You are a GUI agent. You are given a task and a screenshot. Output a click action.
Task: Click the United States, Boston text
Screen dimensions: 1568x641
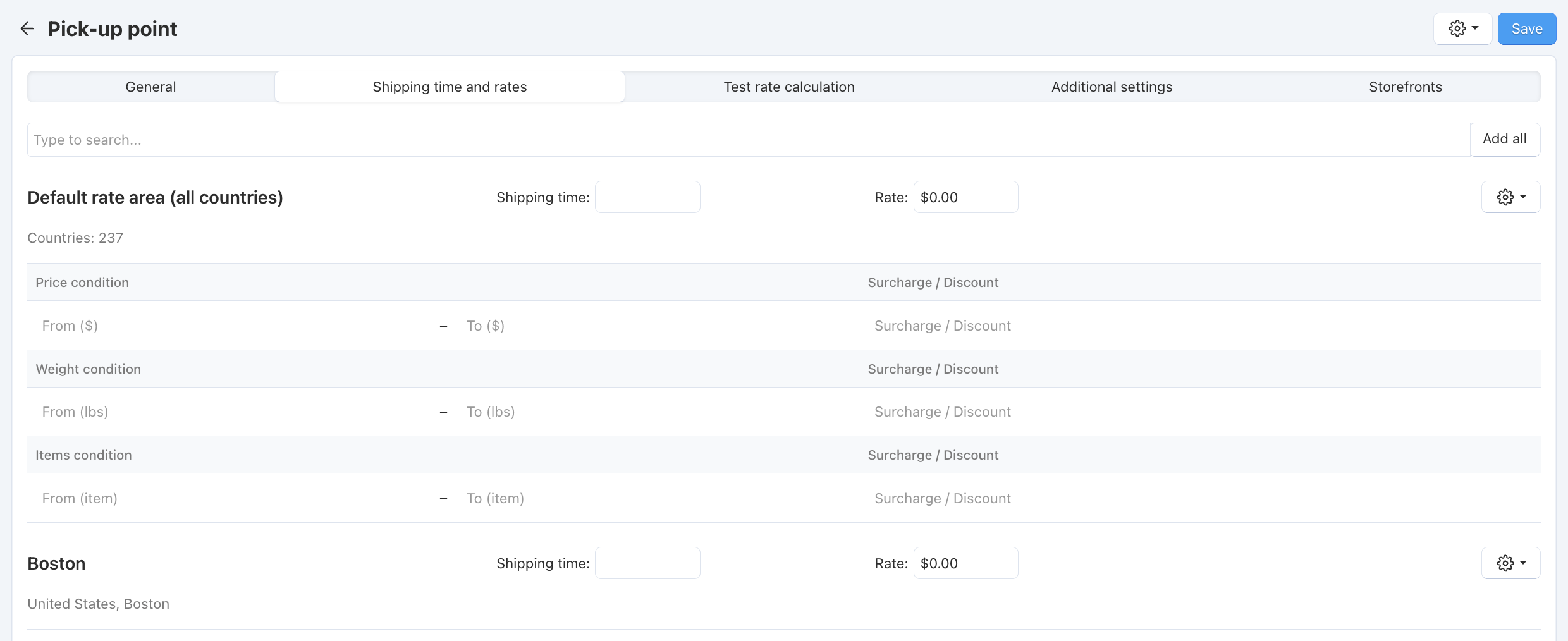[x=99, y=604]
